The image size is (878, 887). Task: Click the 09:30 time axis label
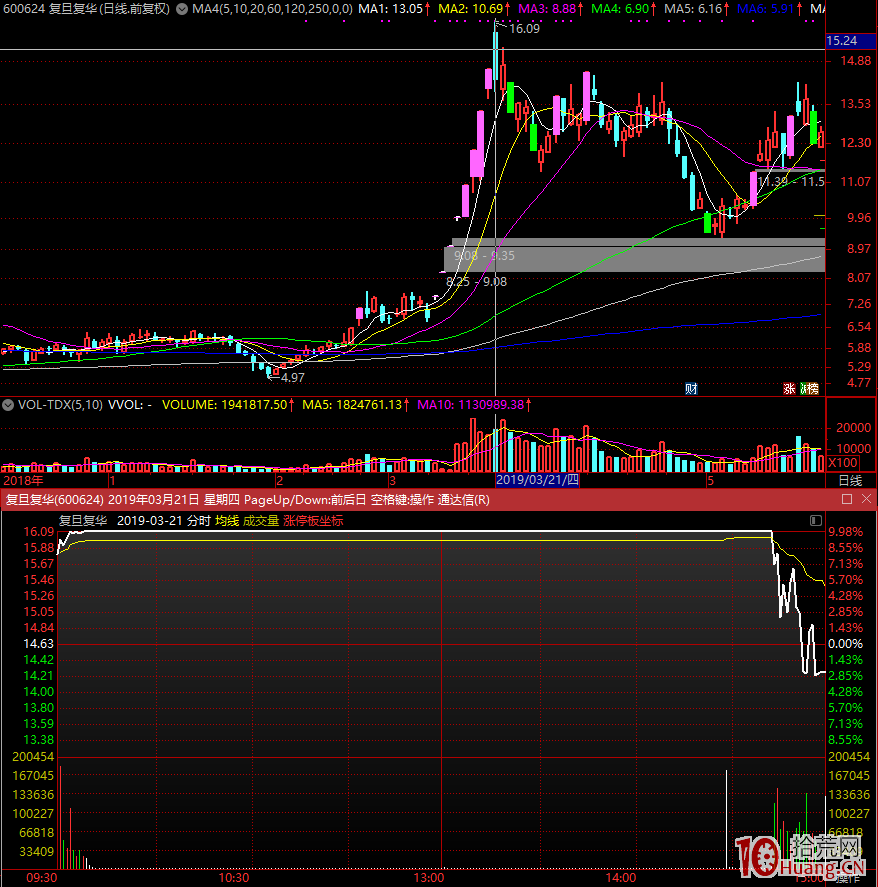tap(42, 877)
